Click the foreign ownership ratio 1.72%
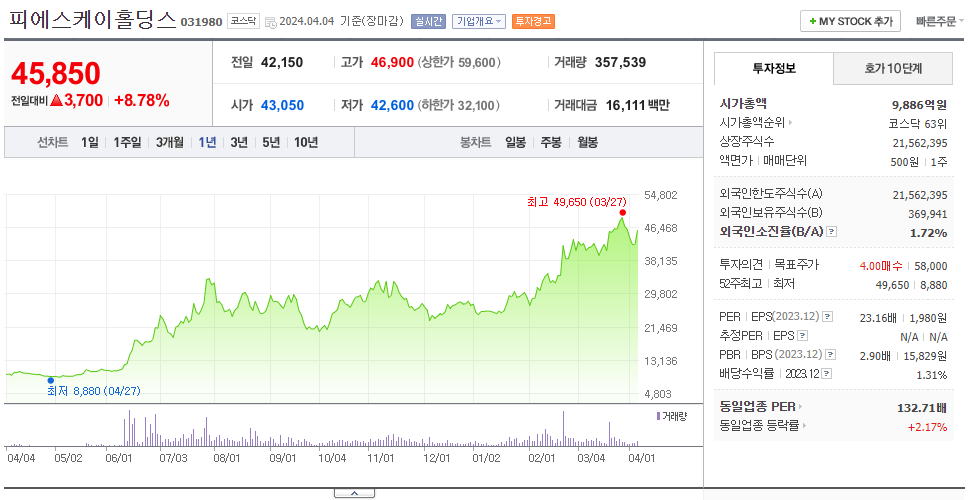968x500 pixels. coord(928,233)
